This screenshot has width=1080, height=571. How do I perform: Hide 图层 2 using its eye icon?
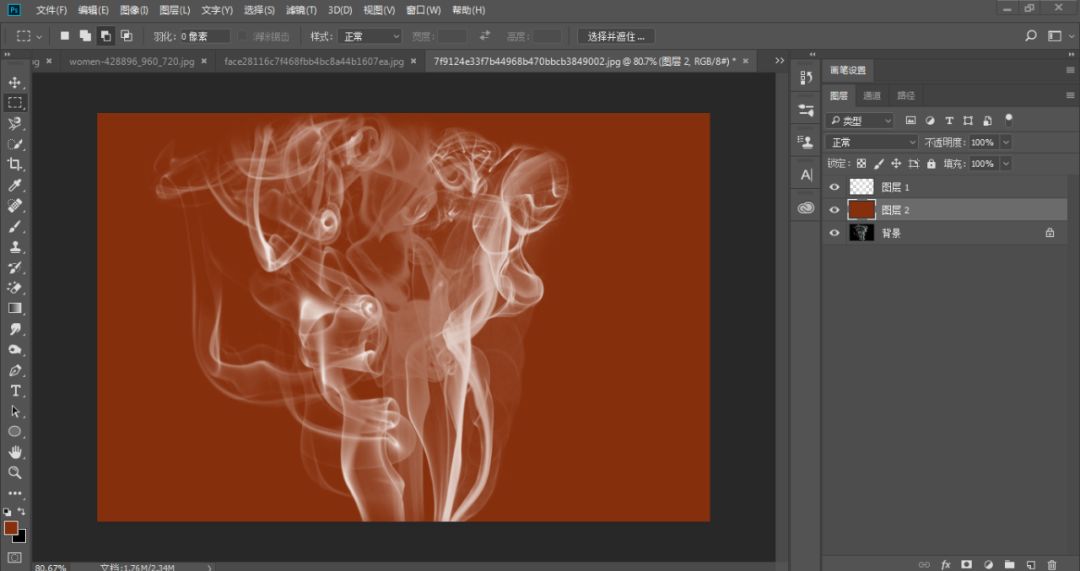pos(835,209)
